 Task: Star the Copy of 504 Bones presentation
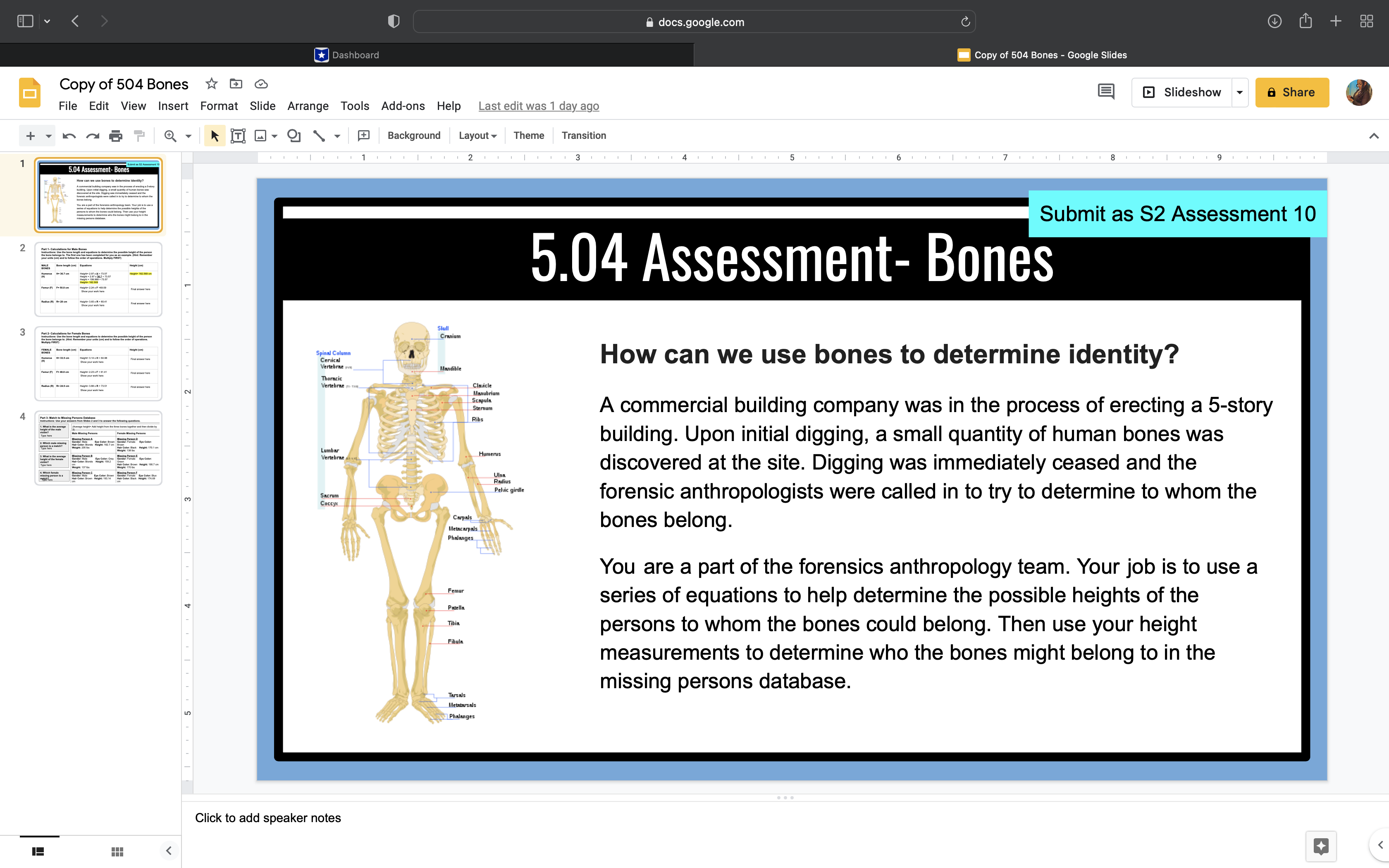point(212,84)
